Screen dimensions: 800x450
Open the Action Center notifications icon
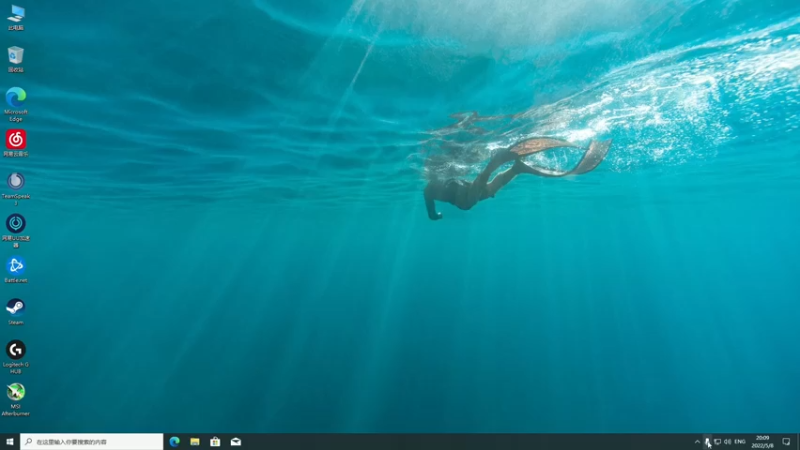(x=786, y=442)
